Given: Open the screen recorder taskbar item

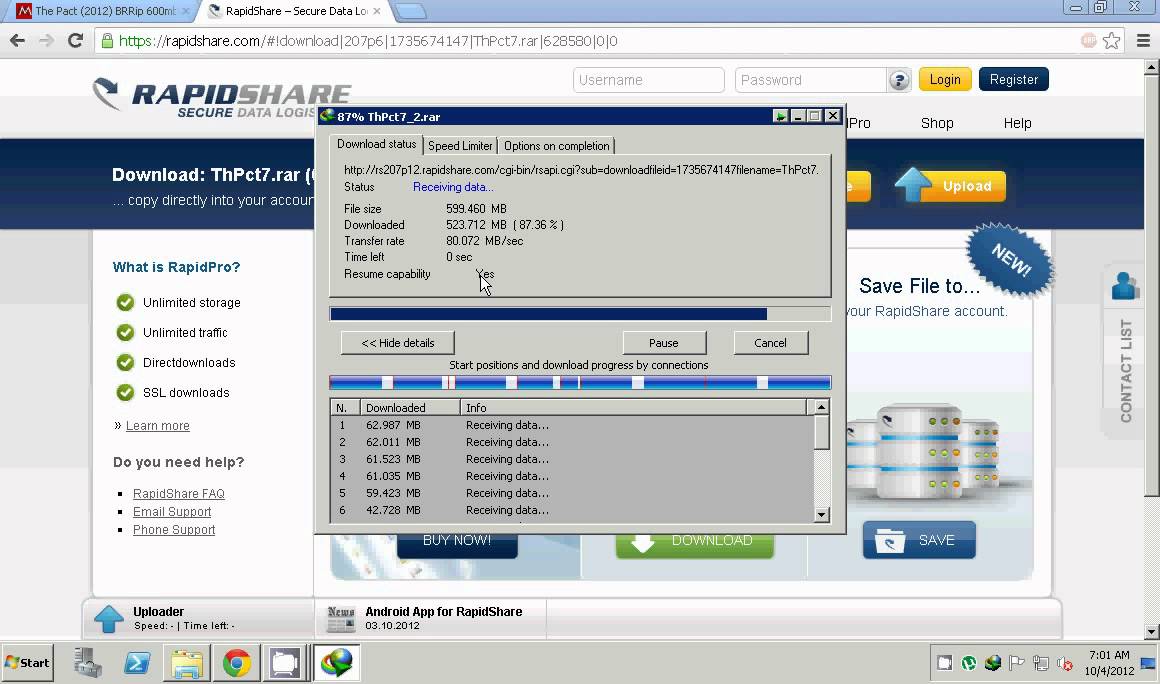Looking at the screenshot, I should click(x=285, y=663).
